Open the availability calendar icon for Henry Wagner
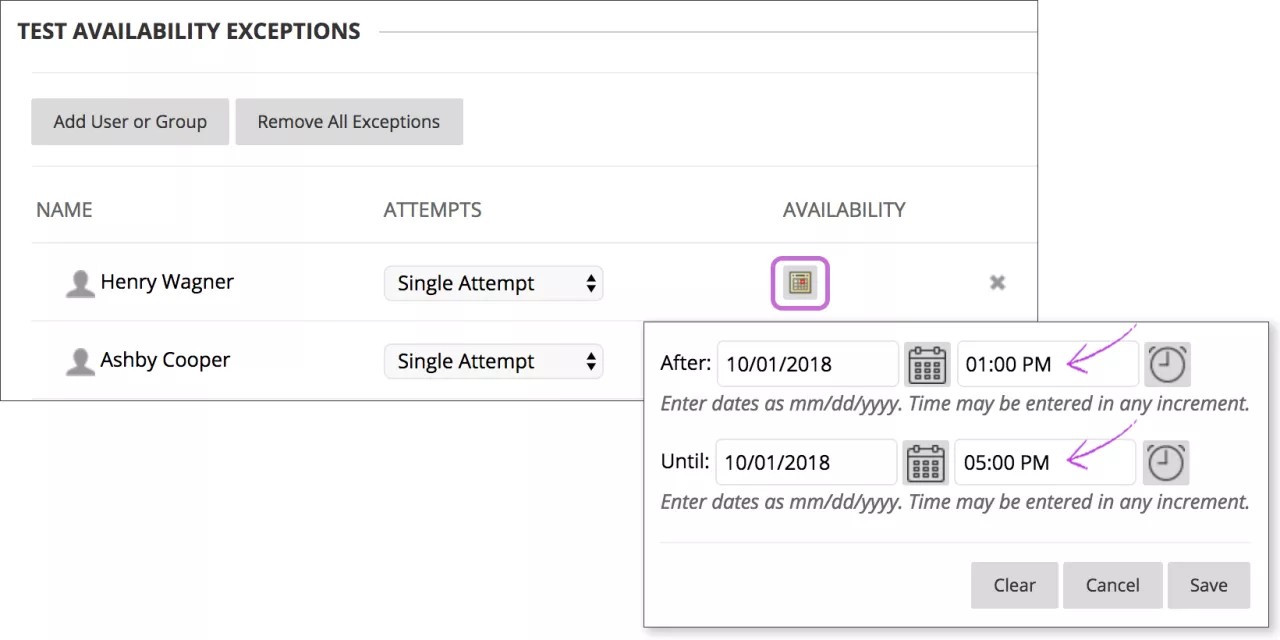This screenshot has width=1280, height=640. pos(799,283)
